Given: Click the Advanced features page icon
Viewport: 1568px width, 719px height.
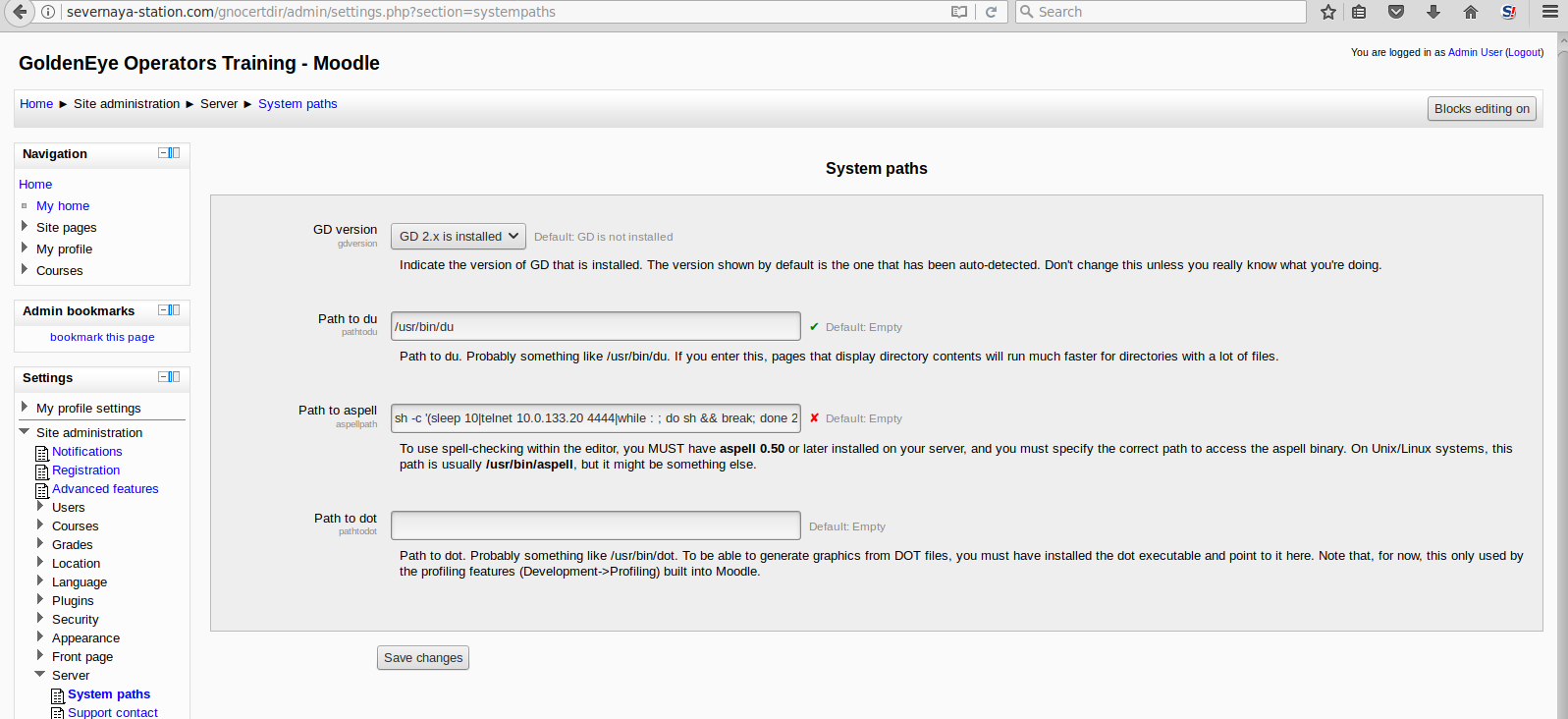Looking at the screenshot, I should [x=42, y=490].
